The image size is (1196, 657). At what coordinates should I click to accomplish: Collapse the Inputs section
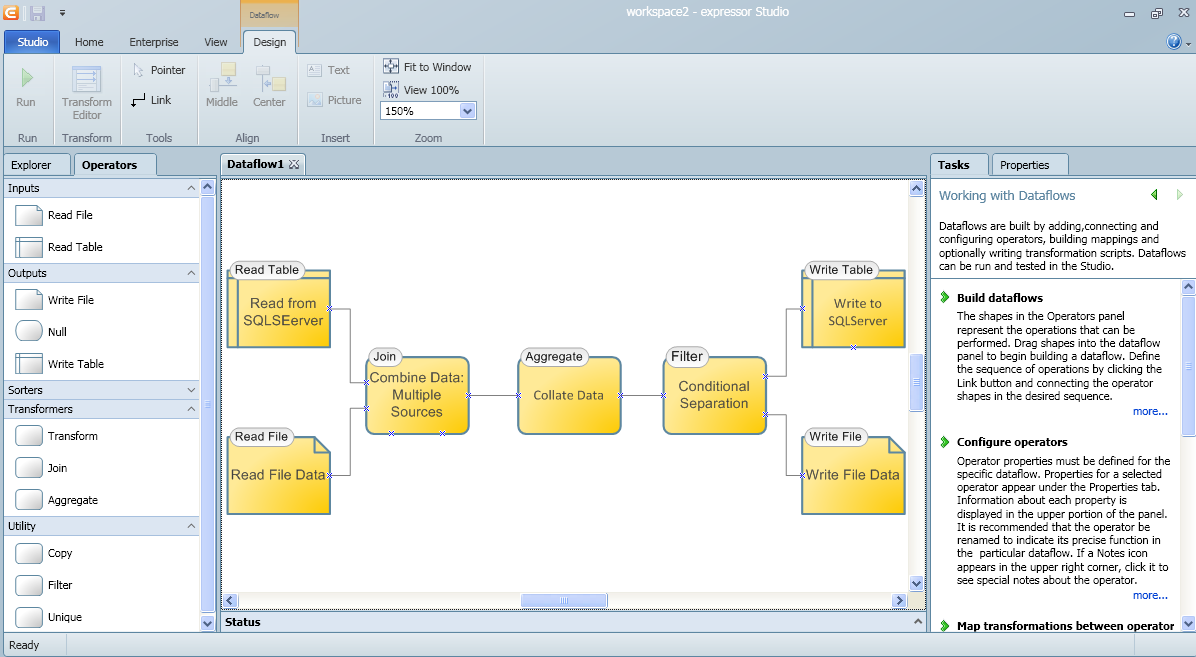click(x=192, y=188)
